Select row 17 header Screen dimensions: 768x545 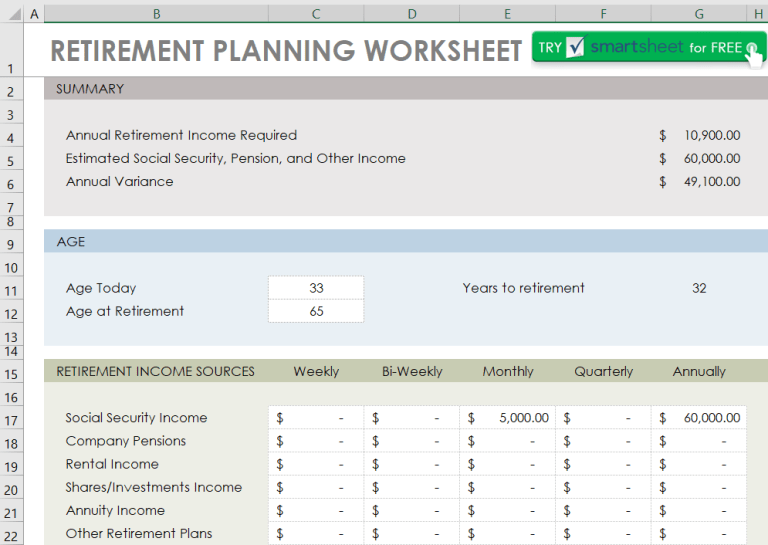click(x=11, y=420)
